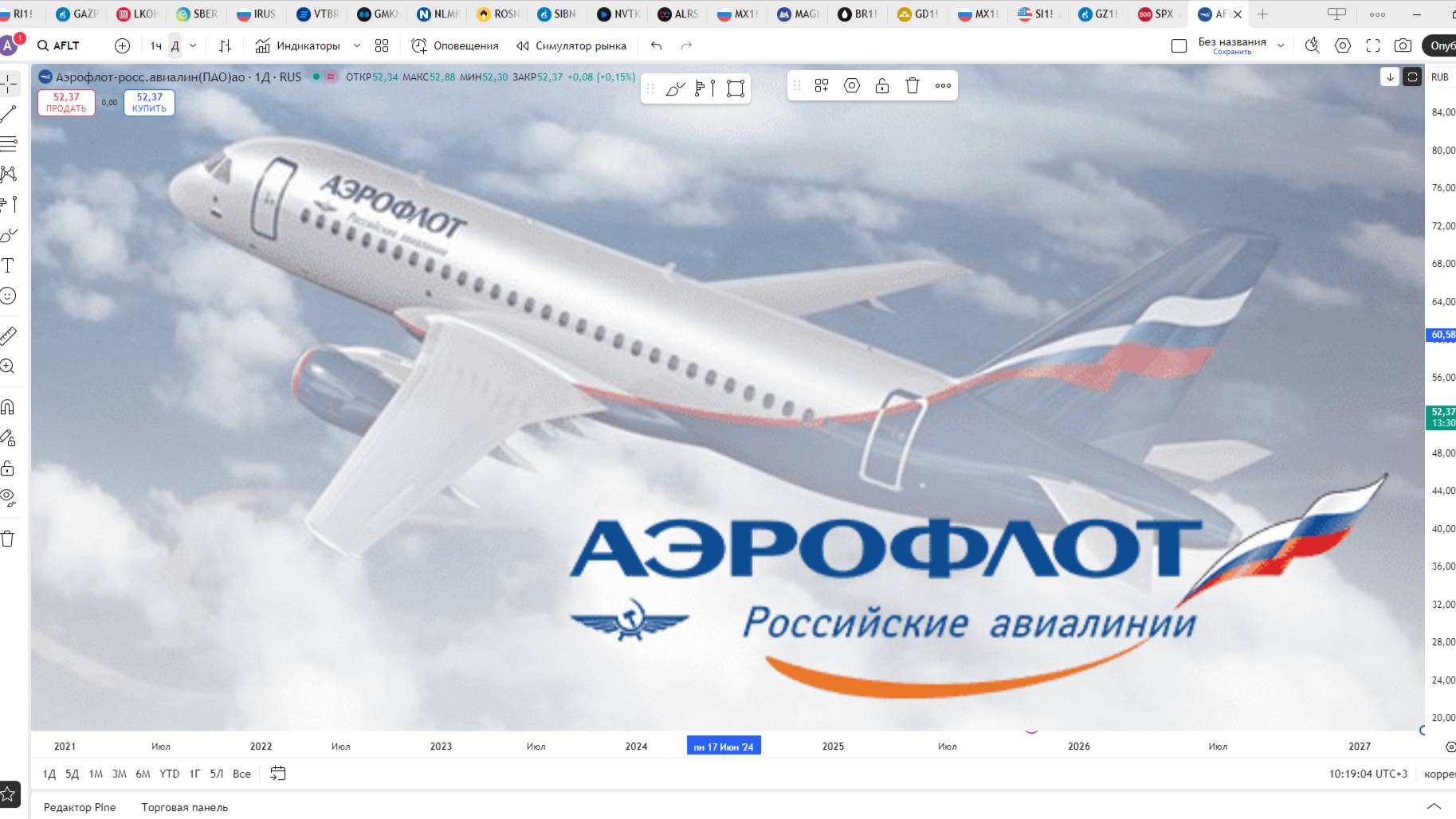Expand the timeframe interval dropdown

pos(193,45)
